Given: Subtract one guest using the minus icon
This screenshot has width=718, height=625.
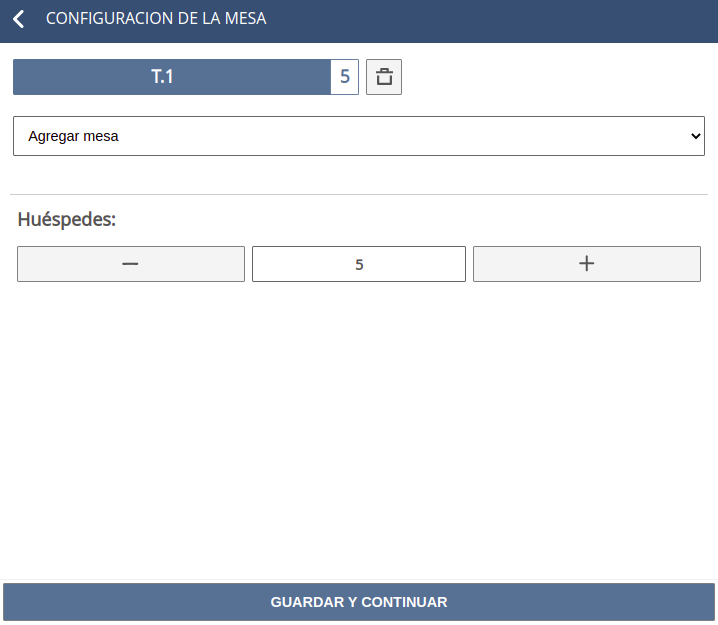Looking at the screenshot, I should point(131,264).
